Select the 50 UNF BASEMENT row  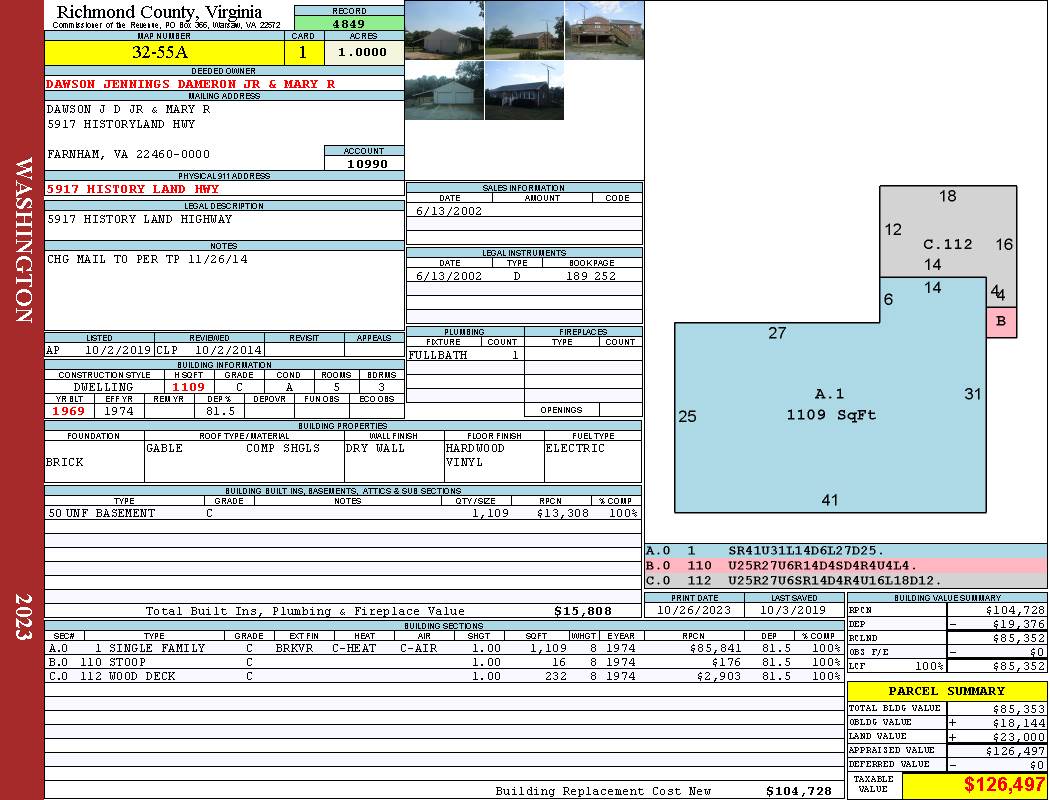(343, 513)
